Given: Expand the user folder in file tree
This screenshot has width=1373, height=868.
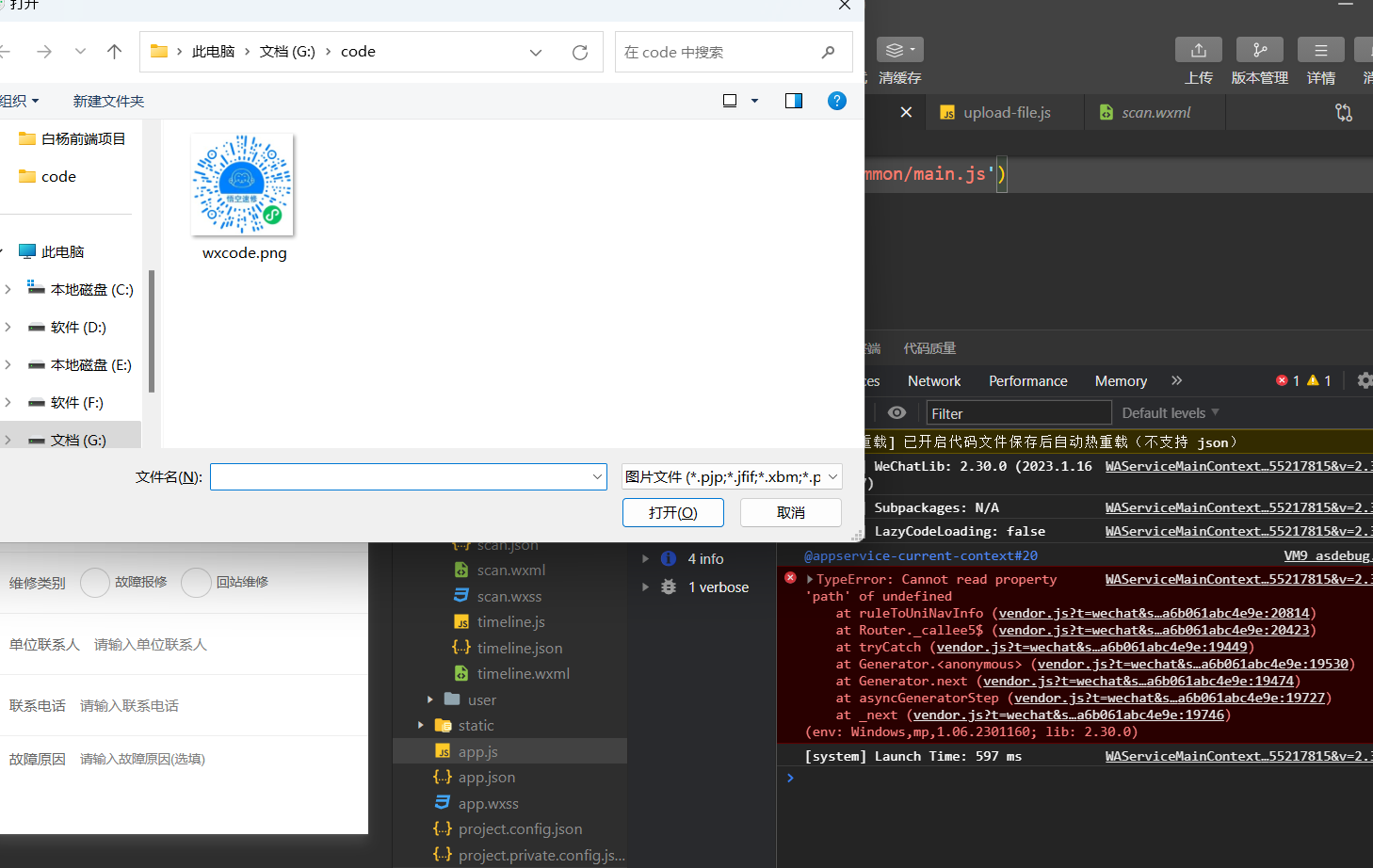Looking at the screenshot, I should click(430, 699).
